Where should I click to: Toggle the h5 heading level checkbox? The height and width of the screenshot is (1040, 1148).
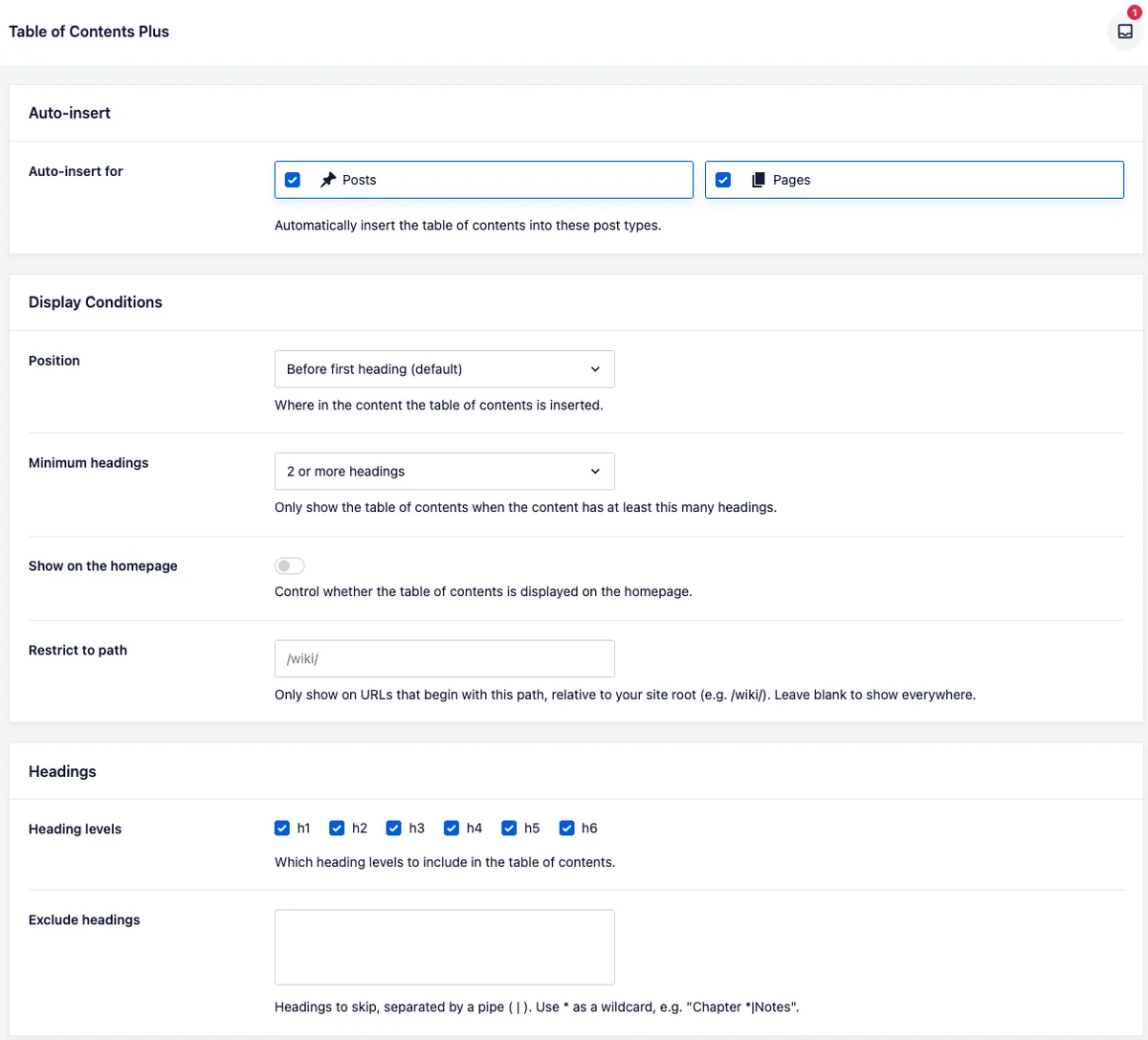[x=509, y=828]
